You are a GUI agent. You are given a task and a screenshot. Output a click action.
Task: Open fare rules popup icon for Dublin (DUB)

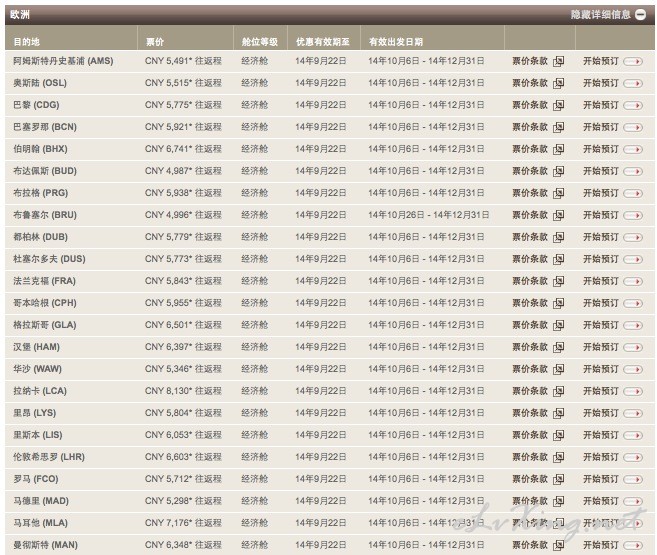point(558,237)
